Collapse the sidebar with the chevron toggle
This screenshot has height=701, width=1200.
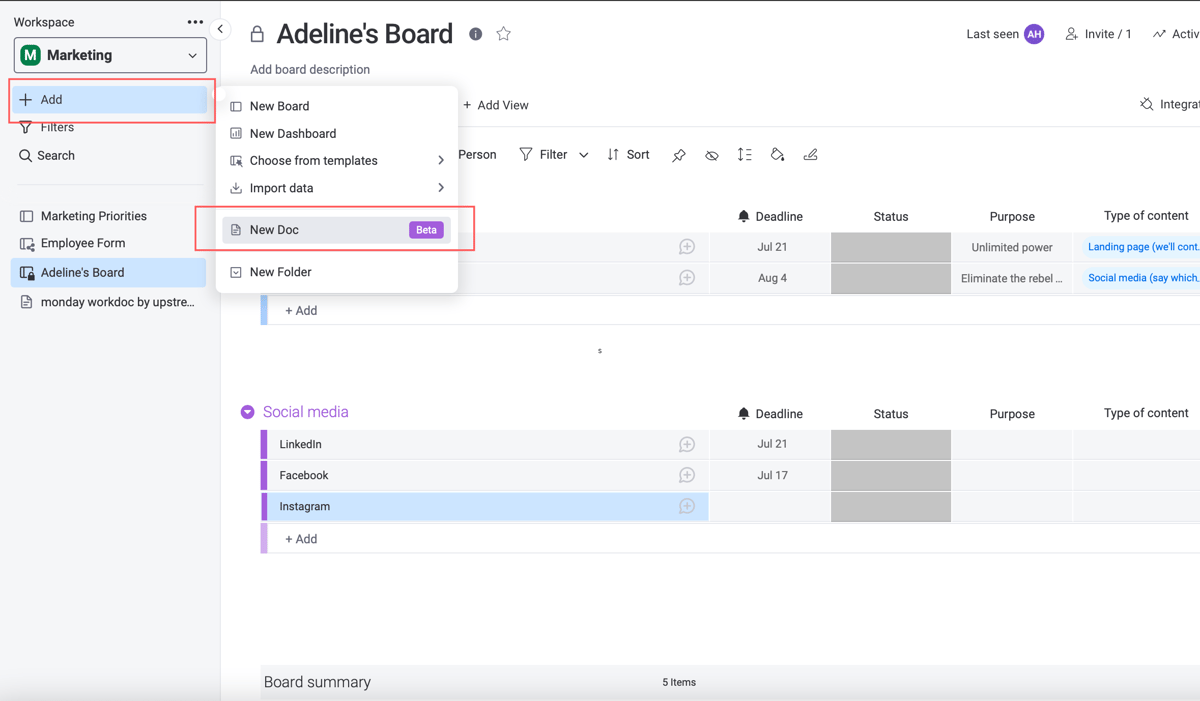pyautogui.click(x=220, y=29)
